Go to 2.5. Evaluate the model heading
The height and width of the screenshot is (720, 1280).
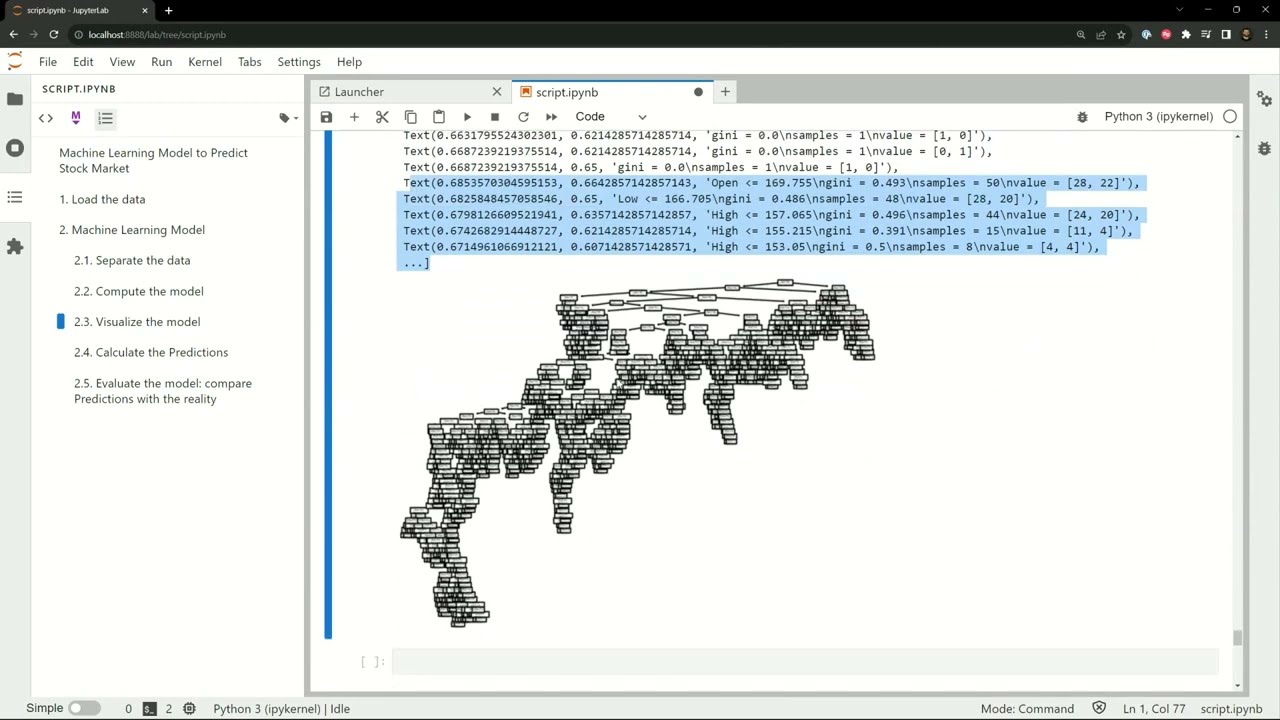pos(163,391)
